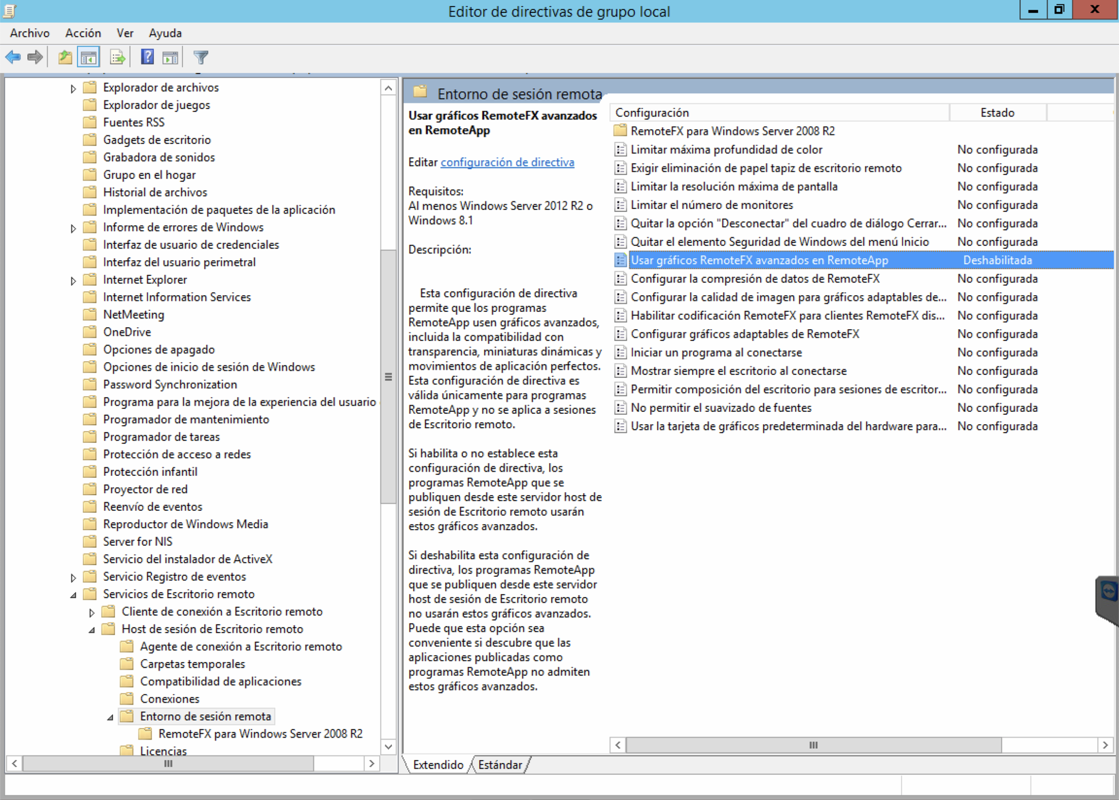The width and height of the screenshot is (1119, 800).
Task: Select Habilitar codificación RemoteFX para clientes RemoteFX
Action: click(788, 315)
